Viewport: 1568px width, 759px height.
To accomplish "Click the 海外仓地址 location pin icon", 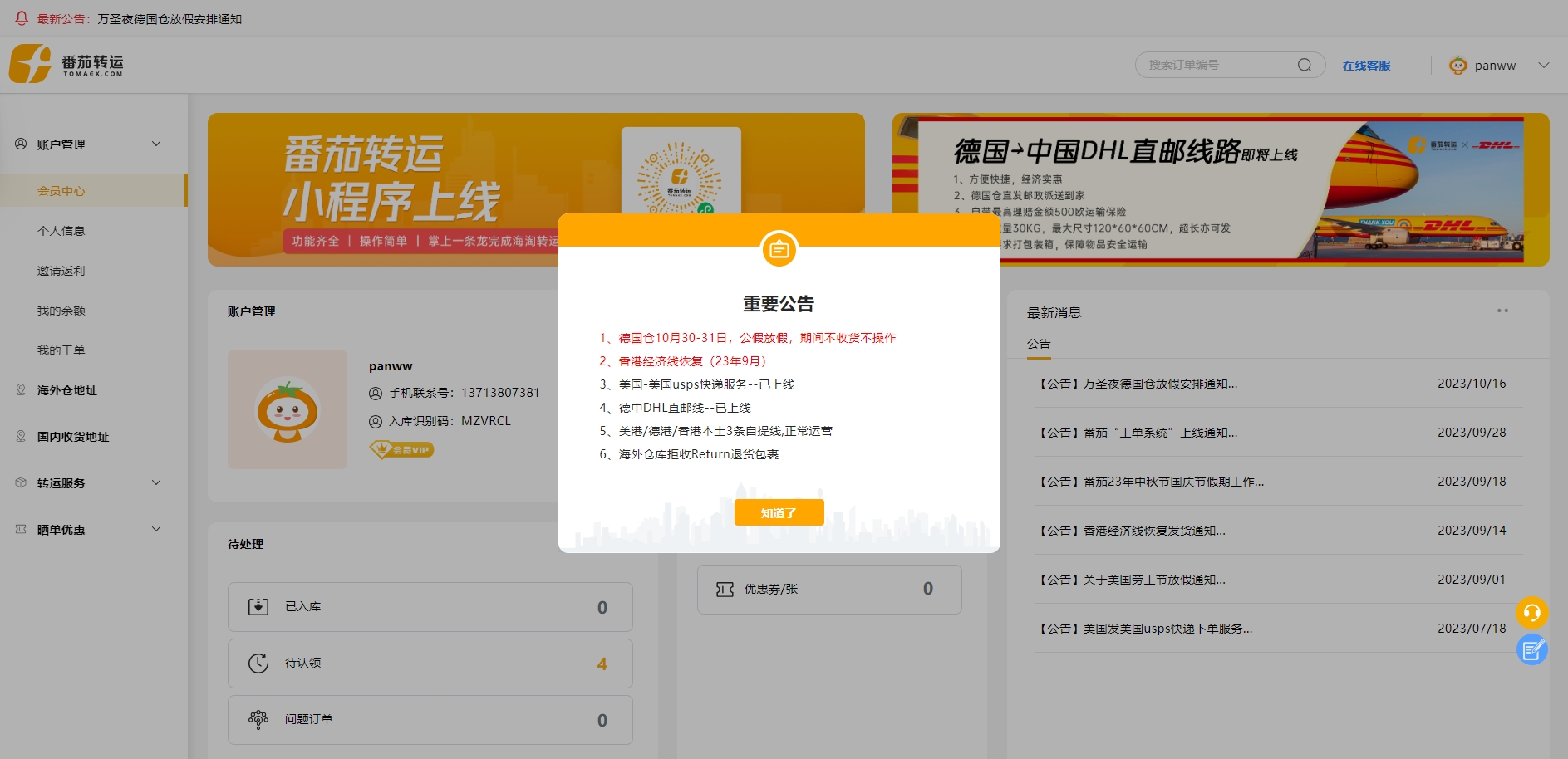I will pos(21,389).
